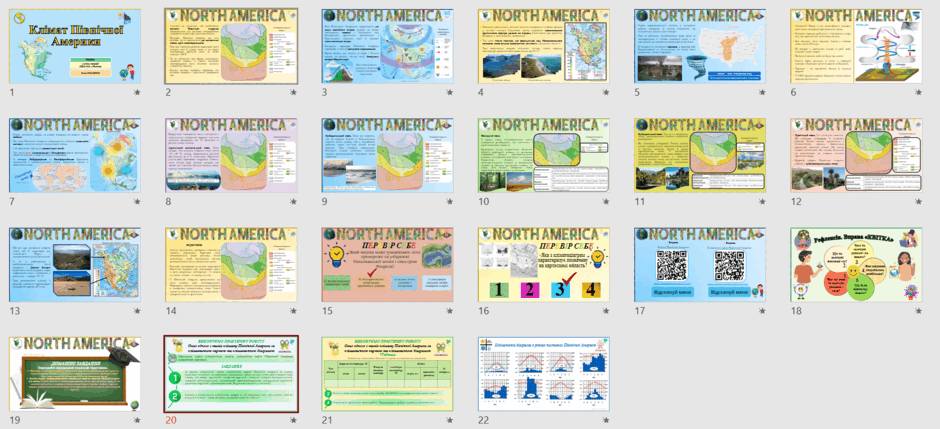Click the star icon beside slide number 18
Screen dimensions: 940x429
919,311
